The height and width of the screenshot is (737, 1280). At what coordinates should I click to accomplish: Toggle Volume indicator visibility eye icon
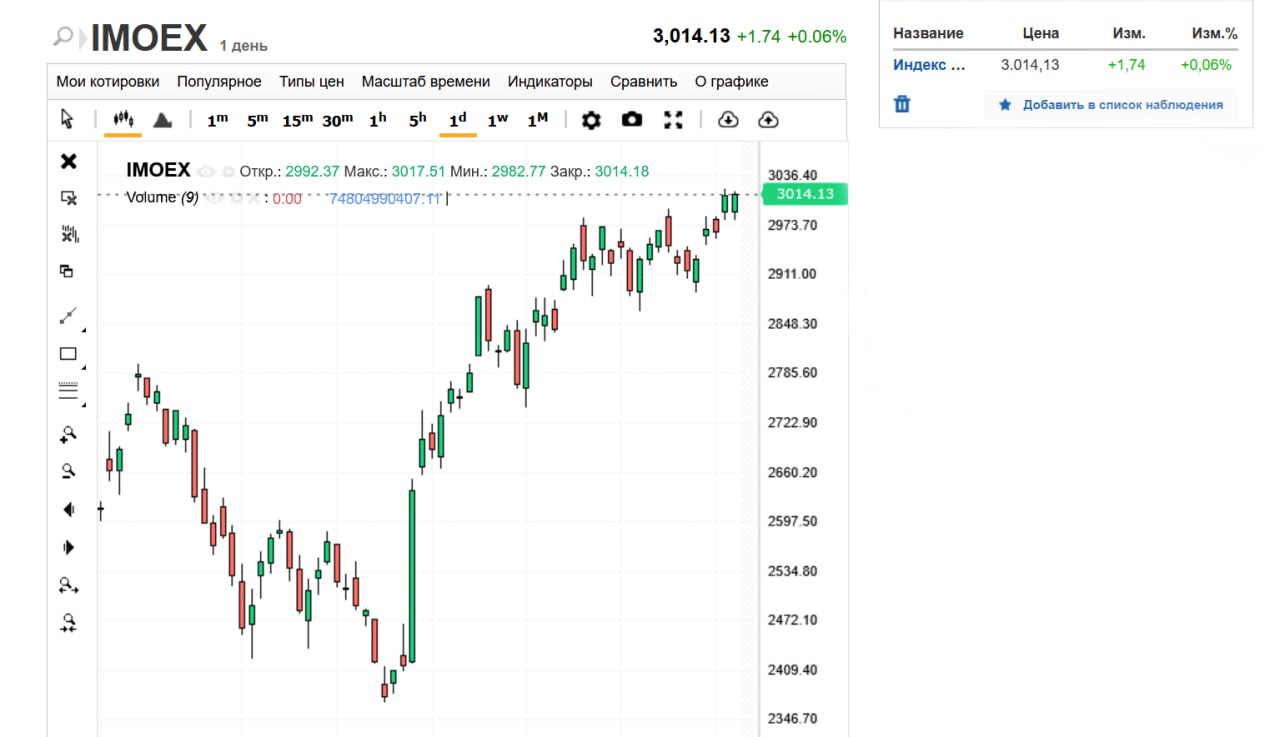[212, 198]
